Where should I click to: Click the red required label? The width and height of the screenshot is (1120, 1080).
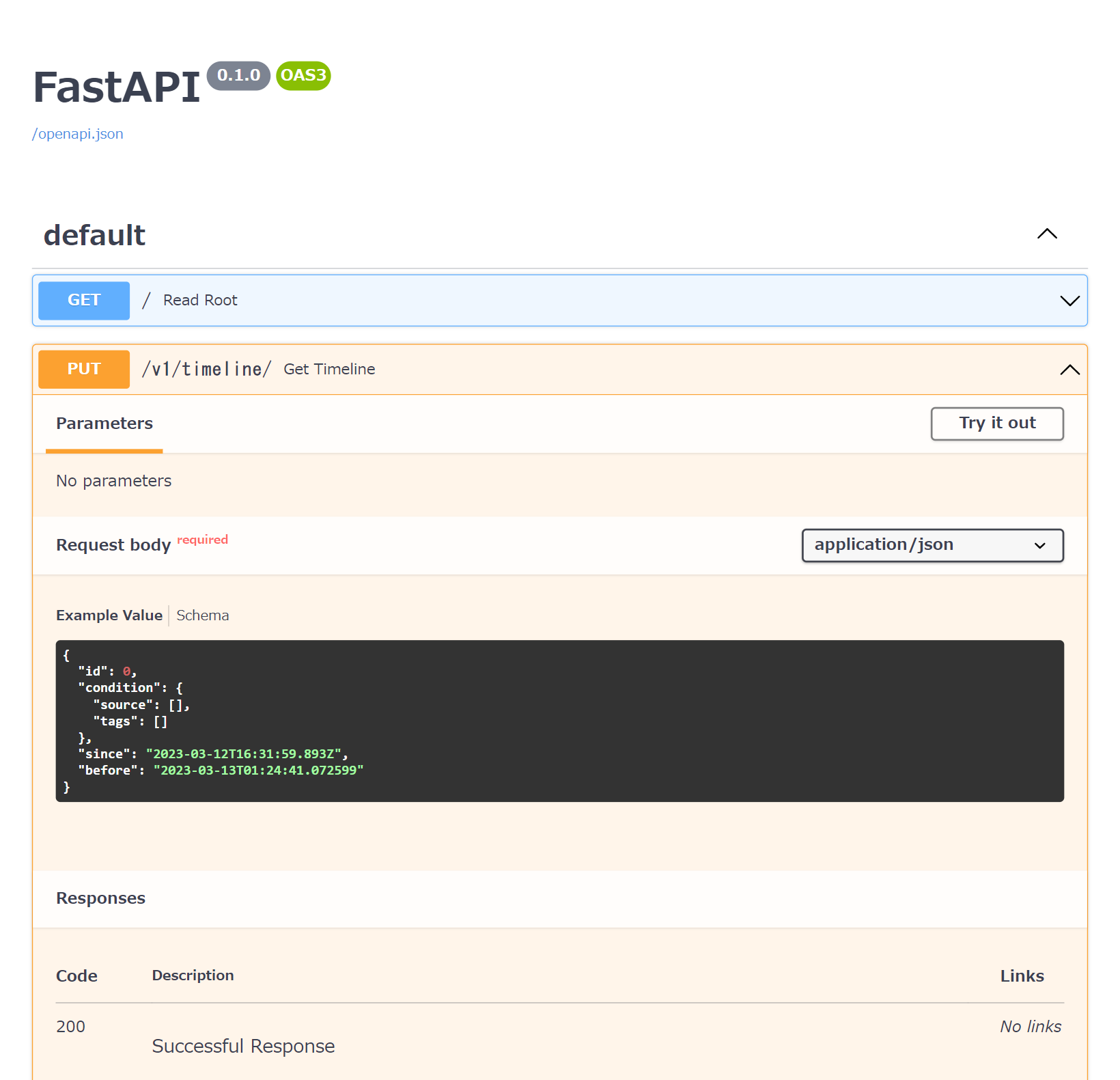coord(202,540)
